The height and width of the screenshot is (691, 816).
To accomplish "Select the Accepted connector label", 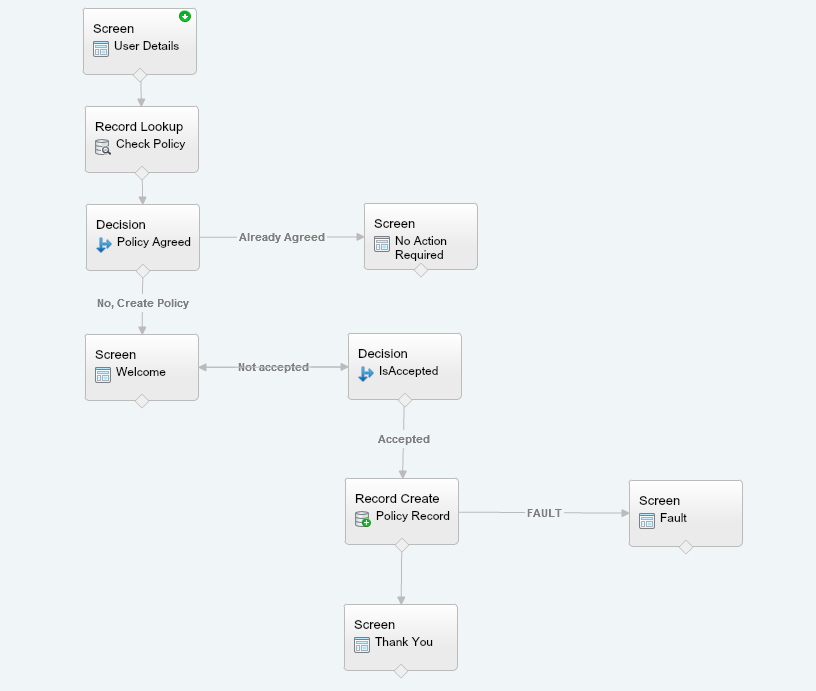I will (404, 439).
